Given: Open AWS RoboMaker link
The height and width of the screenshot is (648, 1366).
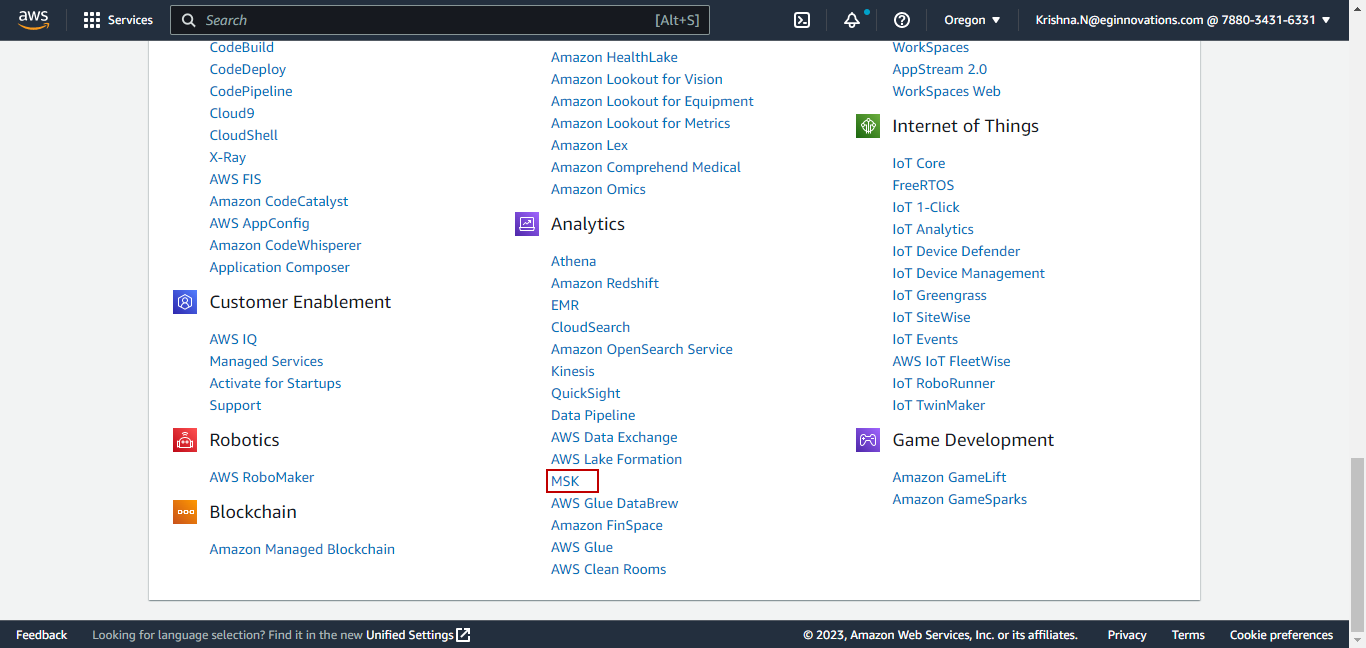Looking at the screenshot, I should pyautogui.click(x=262, y=477).
